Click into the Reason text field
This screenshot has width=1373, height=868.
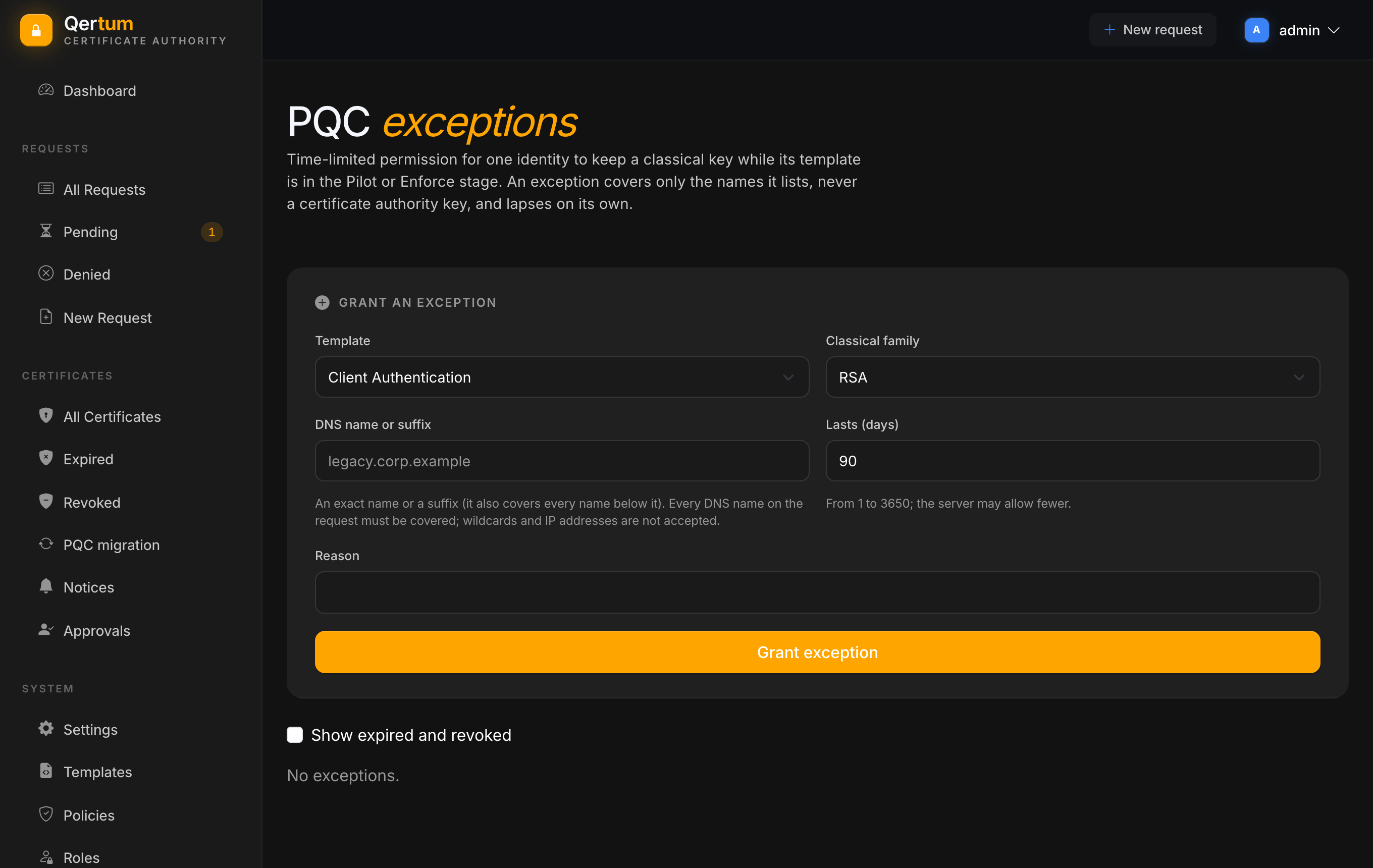tap(817, 592)
